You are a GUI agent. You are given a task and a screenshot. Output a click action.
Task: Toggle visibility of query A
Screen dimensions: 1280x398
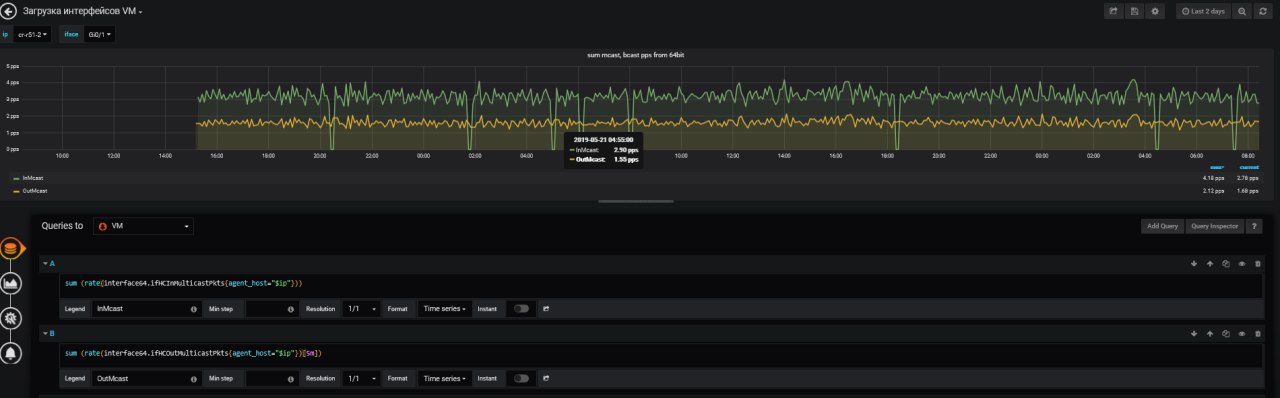(x=1241, y=264)
